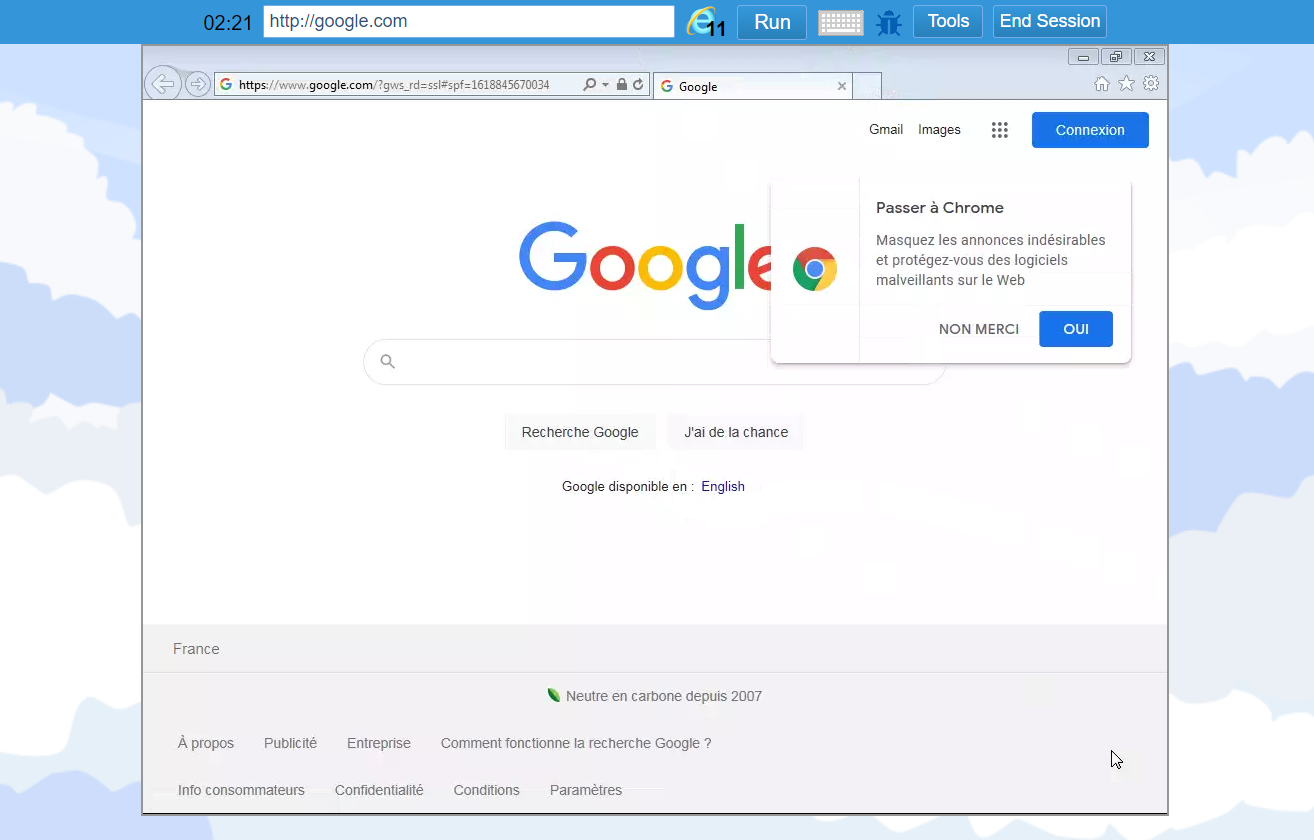Minimize the IE window
This screenshot has width=1314, height=840.
pyautogui.click(x=1083, y=57)
